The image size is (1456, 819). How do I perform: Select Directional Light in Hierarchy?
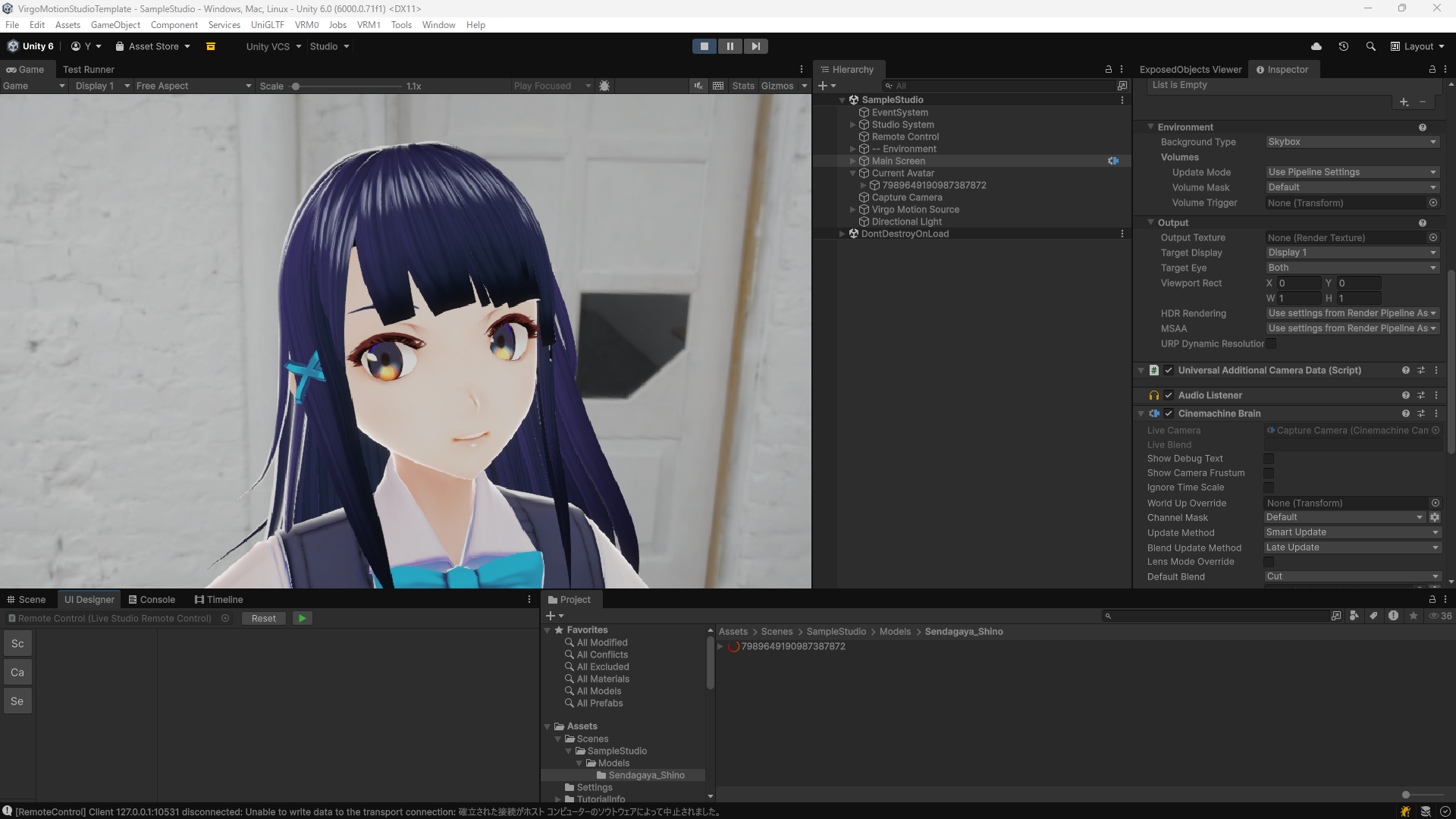(906, 221)
